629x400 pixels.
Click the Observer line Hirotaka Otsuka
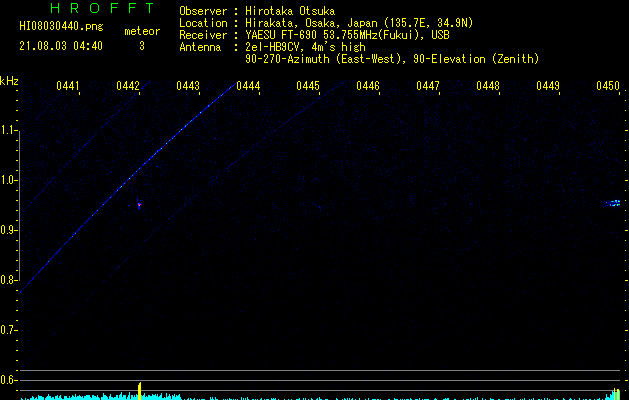[257, 11]
